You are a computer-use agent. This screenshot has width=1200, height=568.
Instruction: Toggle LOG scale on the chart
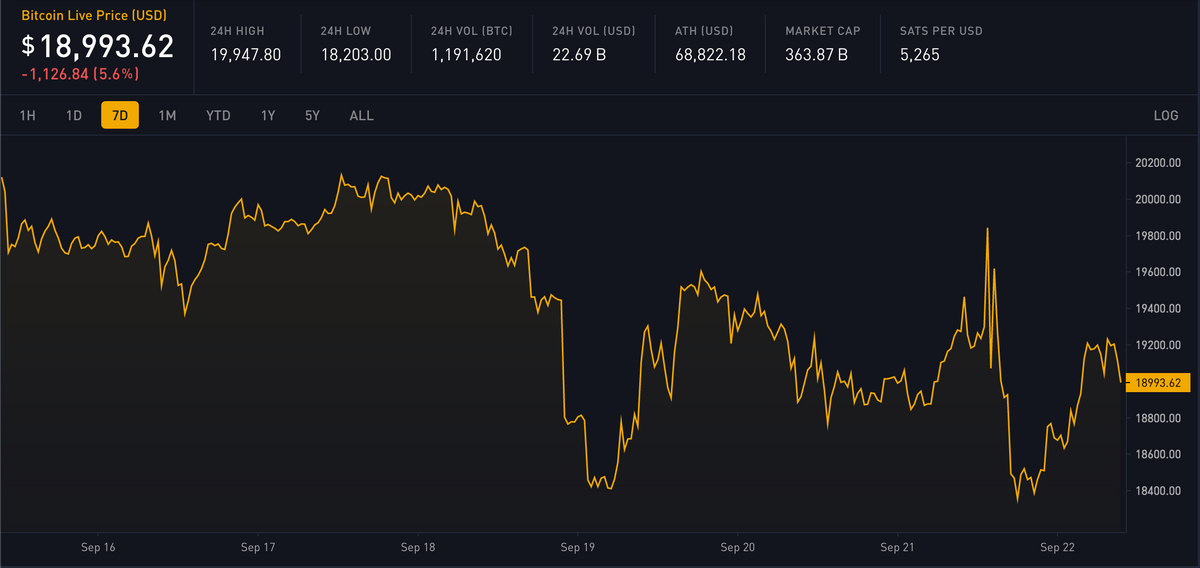click(1165, 116)
